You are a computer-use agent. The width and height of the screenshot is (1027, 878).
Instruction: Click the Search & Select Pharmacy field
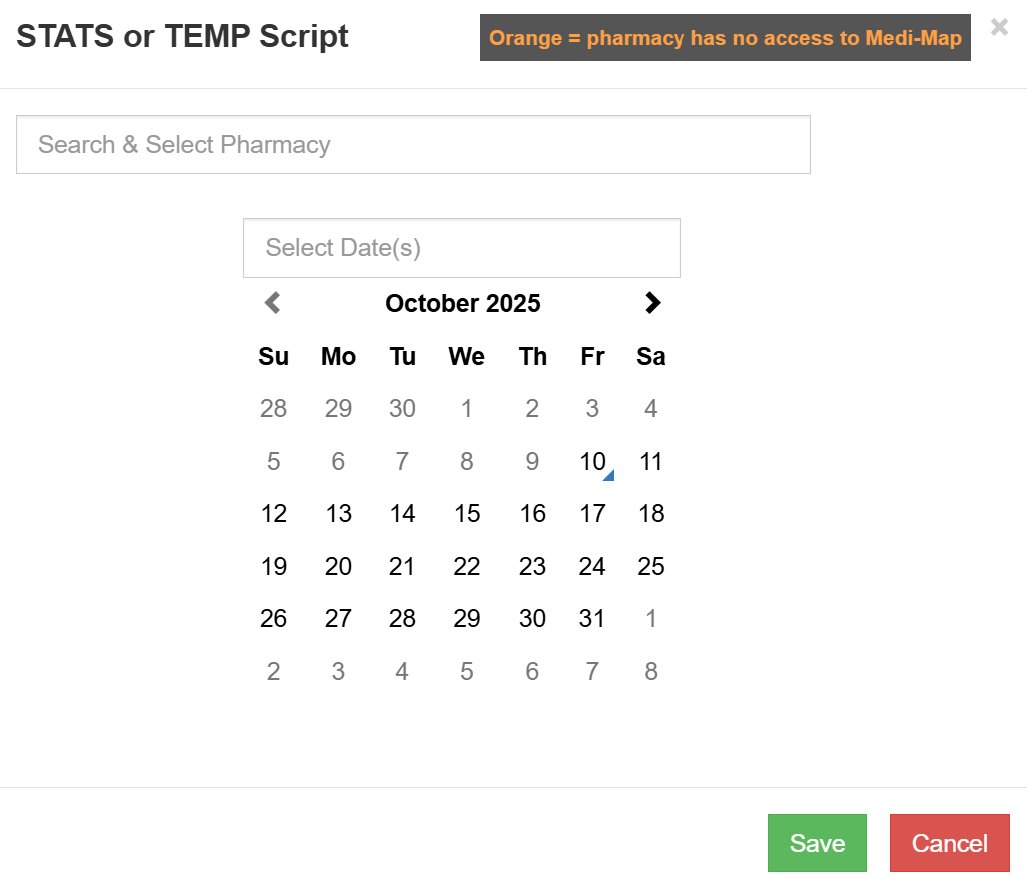coord(413,145)
